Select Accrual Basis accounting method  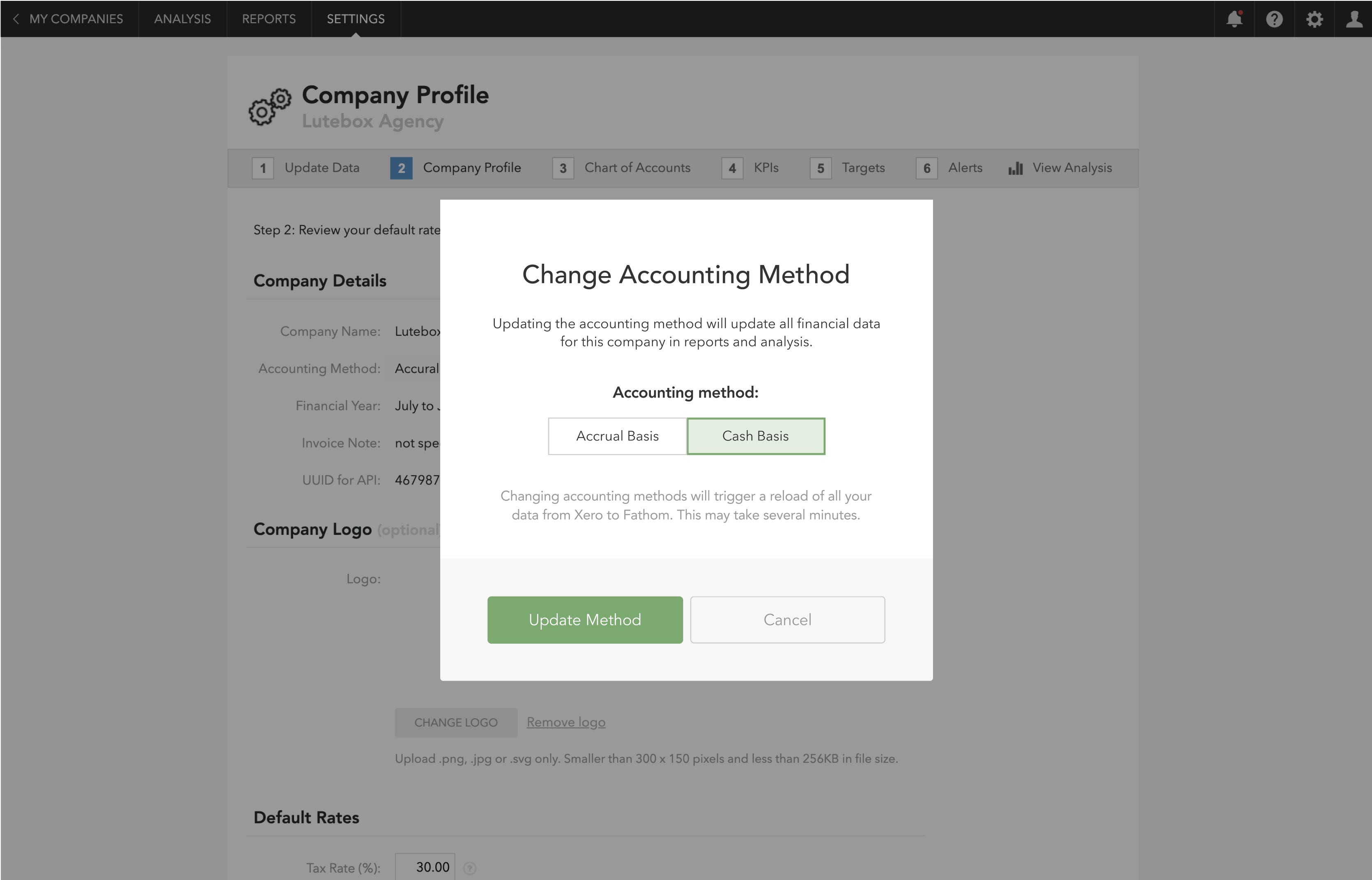[618, 436]
